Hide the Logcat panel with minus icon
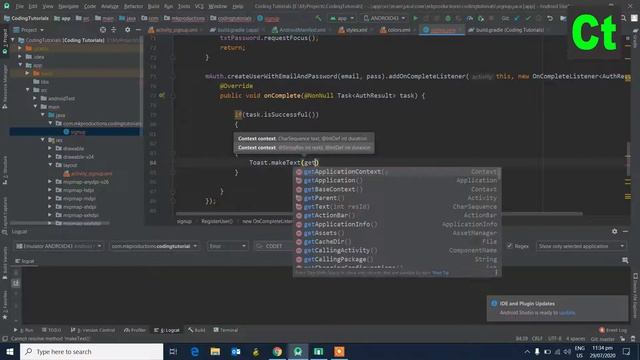This screenshot has height=360, width=640. [625, 231]
